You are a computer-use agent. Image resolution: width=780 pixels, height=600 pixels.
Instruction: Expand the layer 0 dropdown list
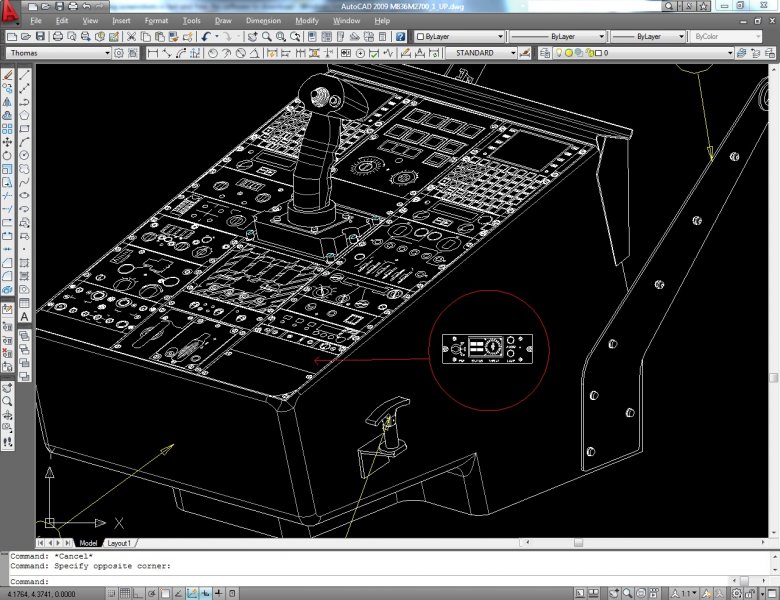pos(730,53)
